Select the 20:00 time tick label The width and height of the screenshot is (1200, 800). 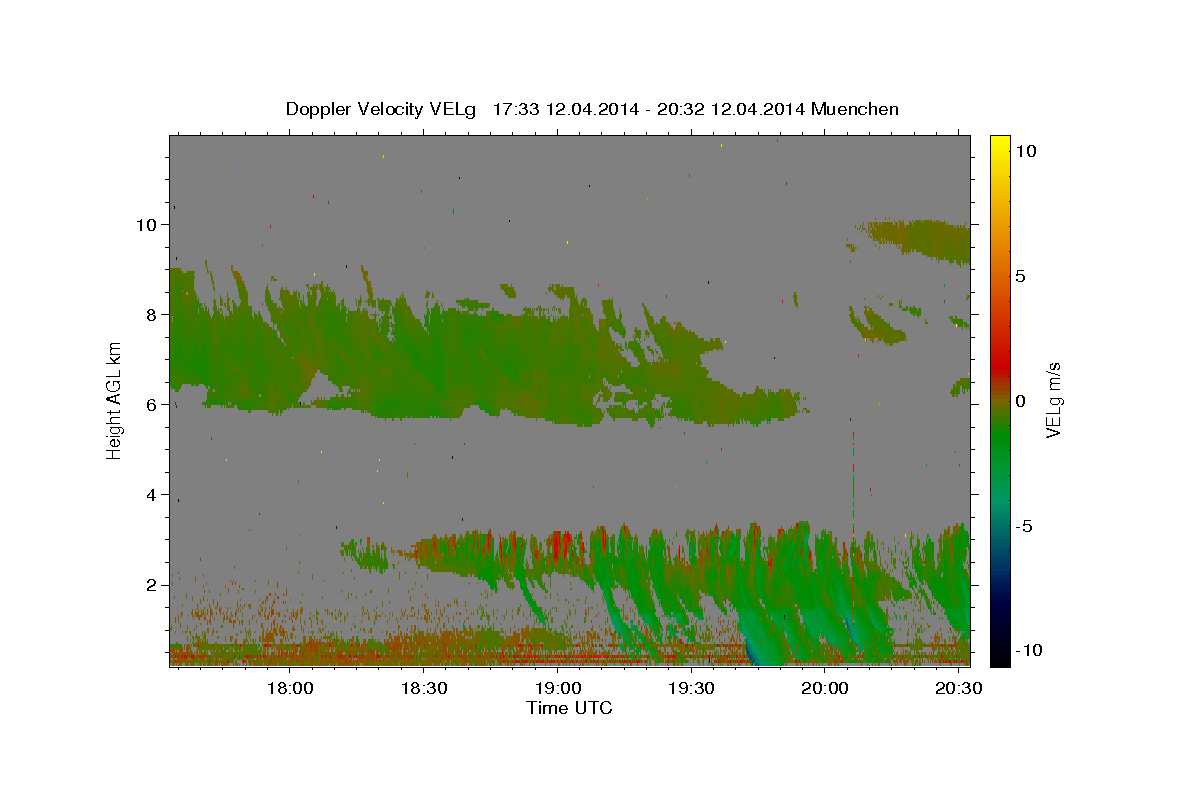click(x=826, y=688)
